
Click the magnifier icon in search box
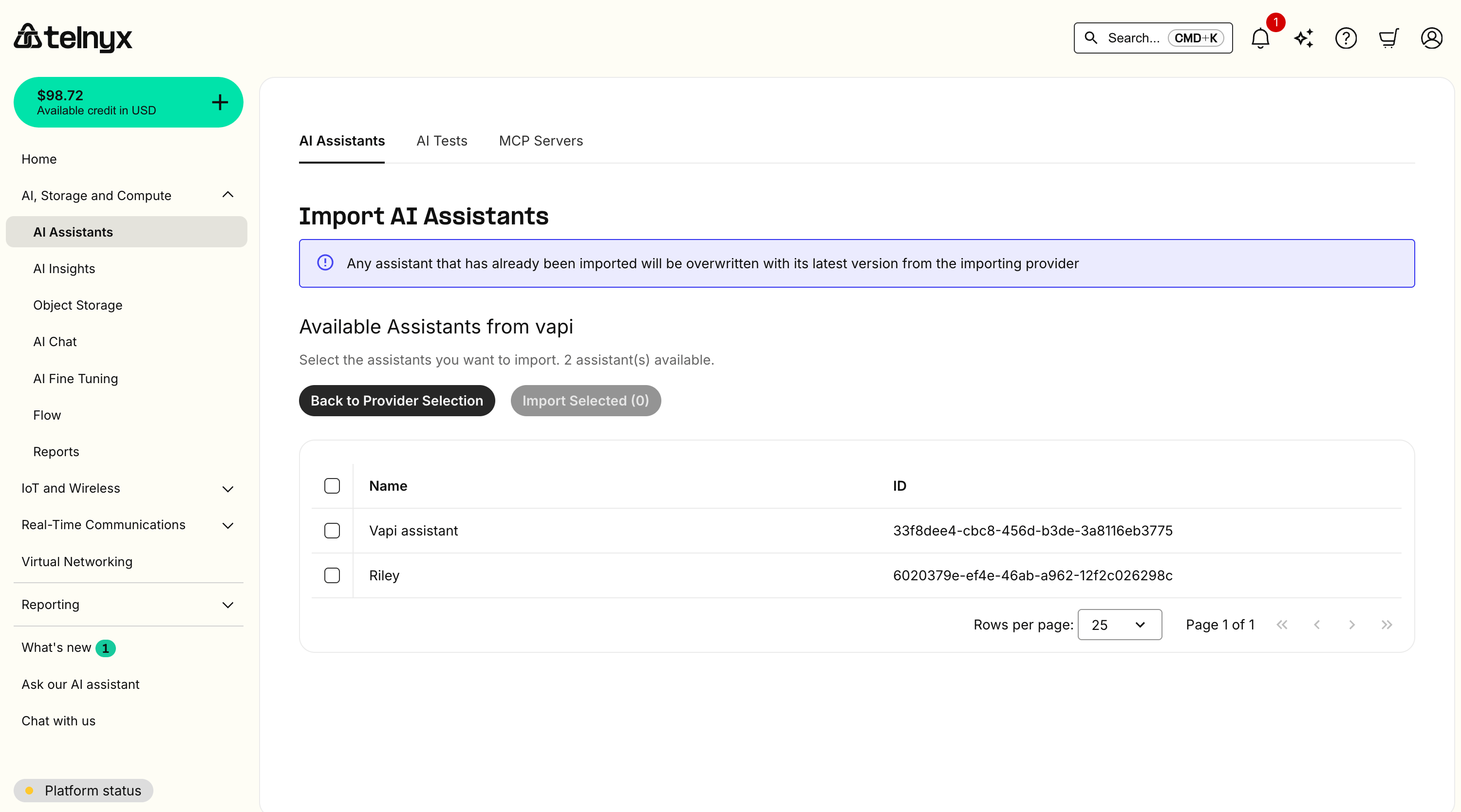click(1091, 37)
